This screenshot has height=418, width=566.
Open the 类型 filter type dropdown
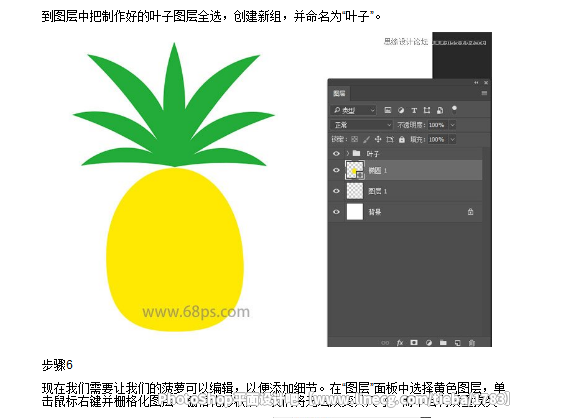click(353, 110)
